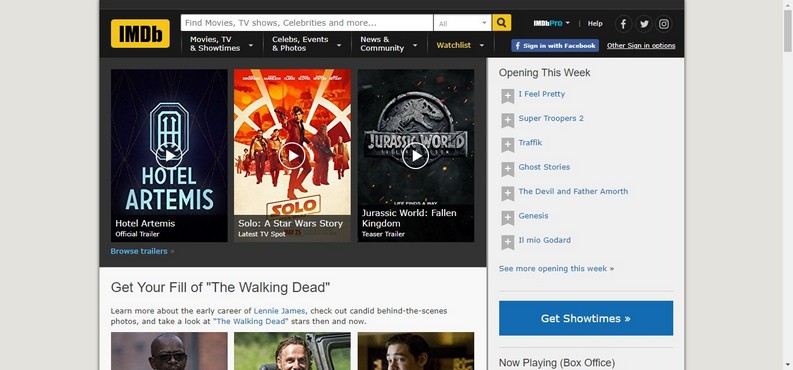793x370 pixels.
Task: Click the IMDb logo
Action: 140,34
